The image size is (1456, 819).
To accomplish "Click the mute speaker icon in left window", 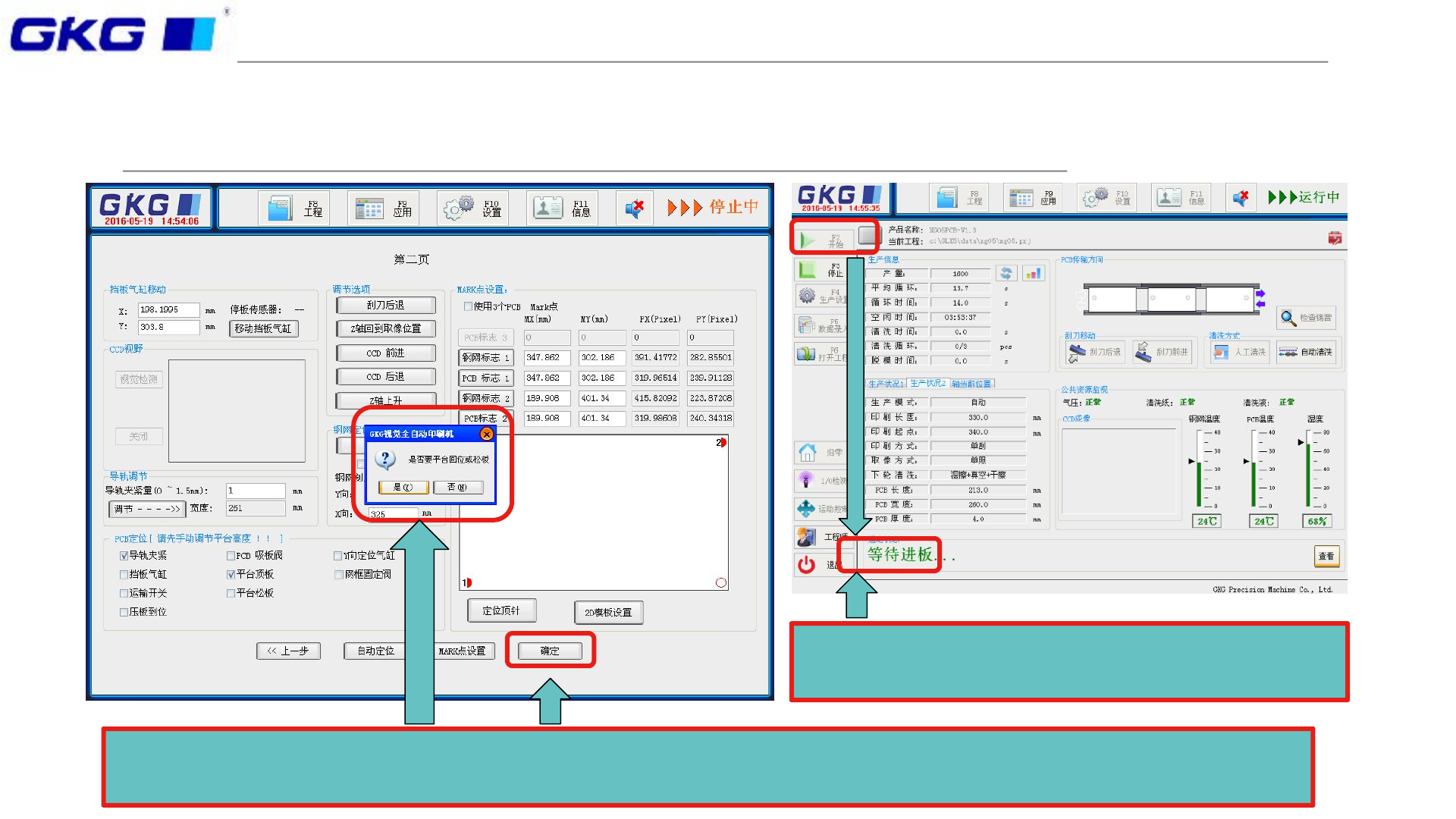I will (x=634, y=208).
